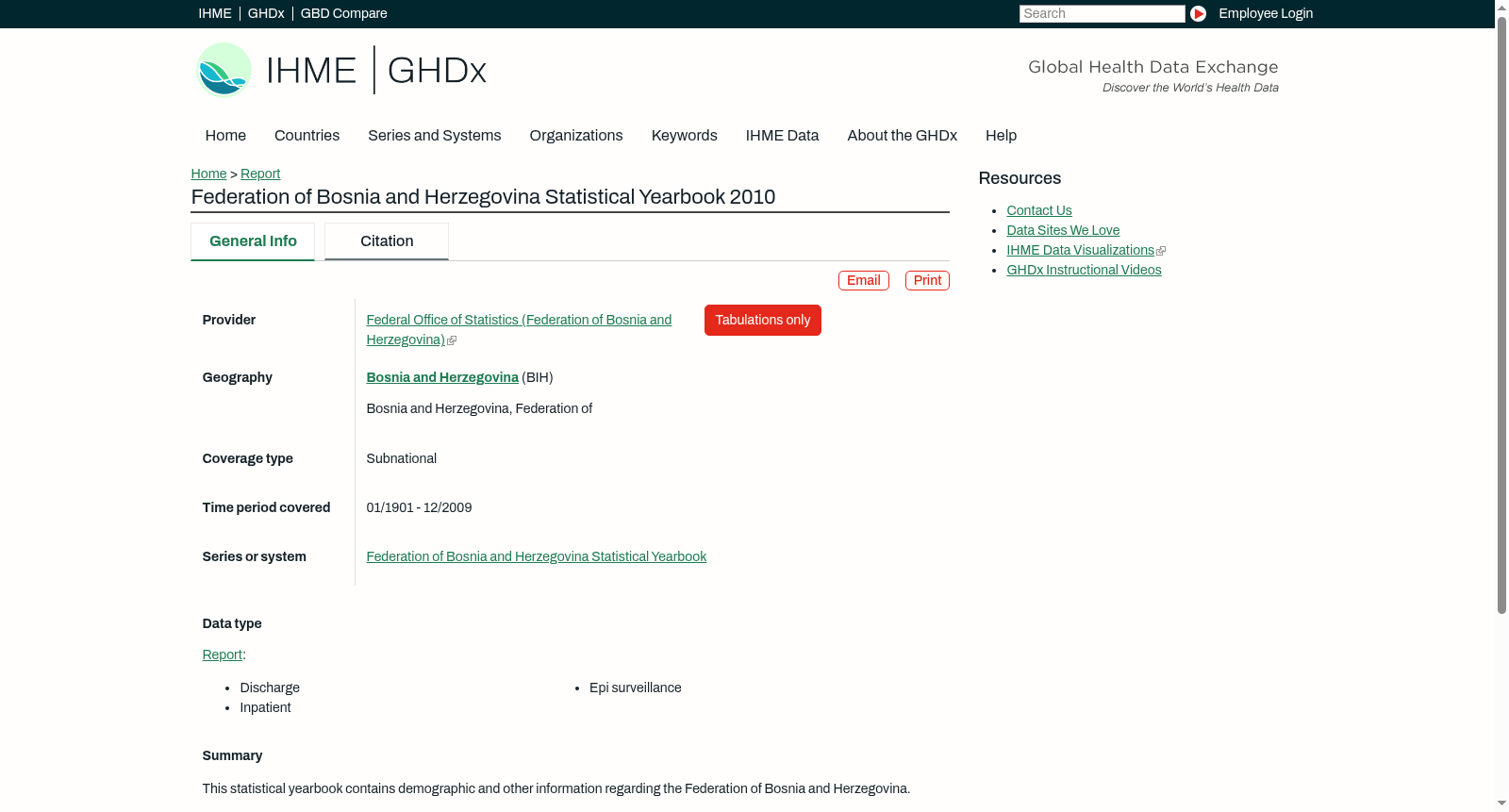
Task: Open Report data type link
Action: (x=222, y=655)
